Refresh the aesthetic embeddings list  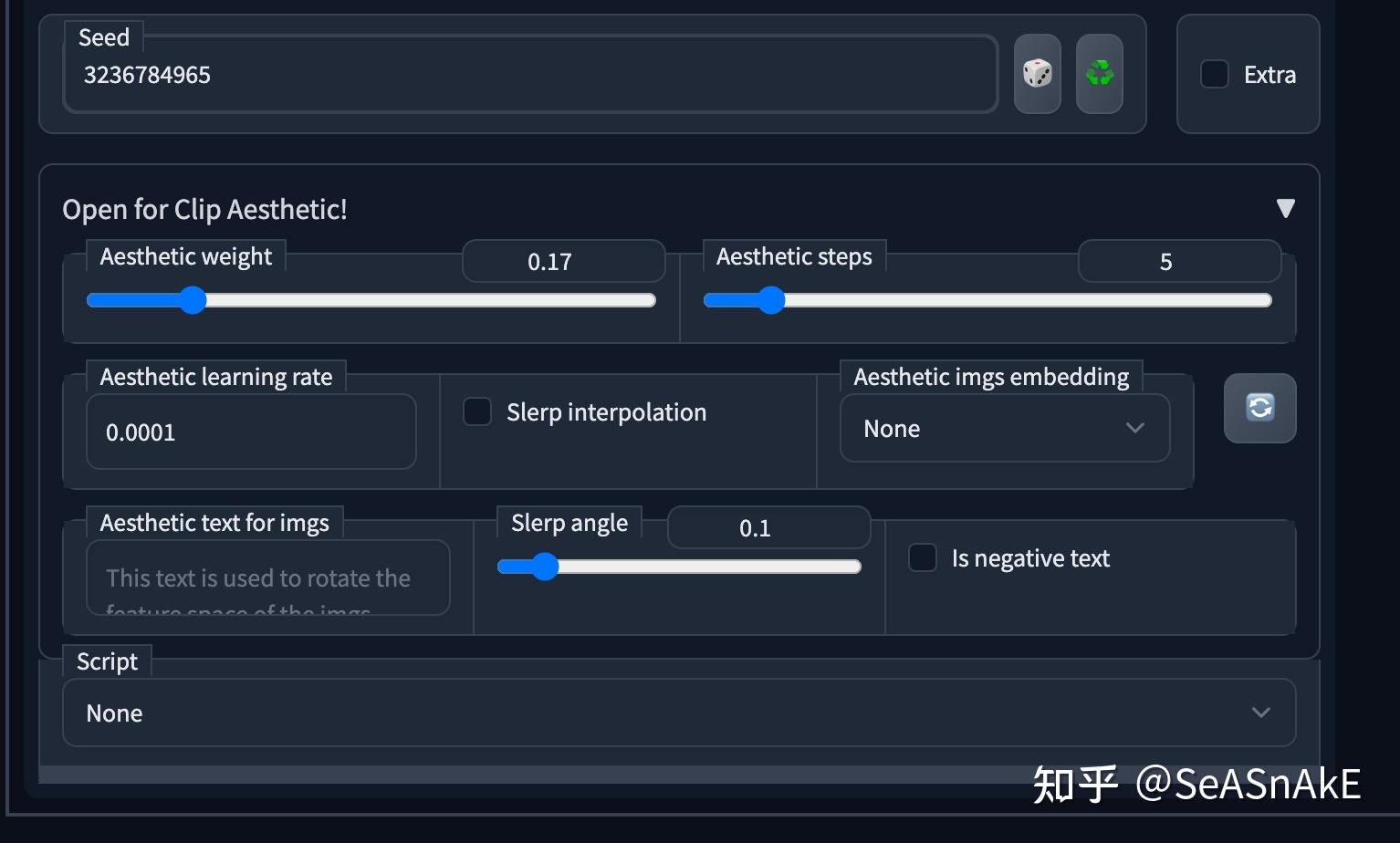[x=1259, y=408]
